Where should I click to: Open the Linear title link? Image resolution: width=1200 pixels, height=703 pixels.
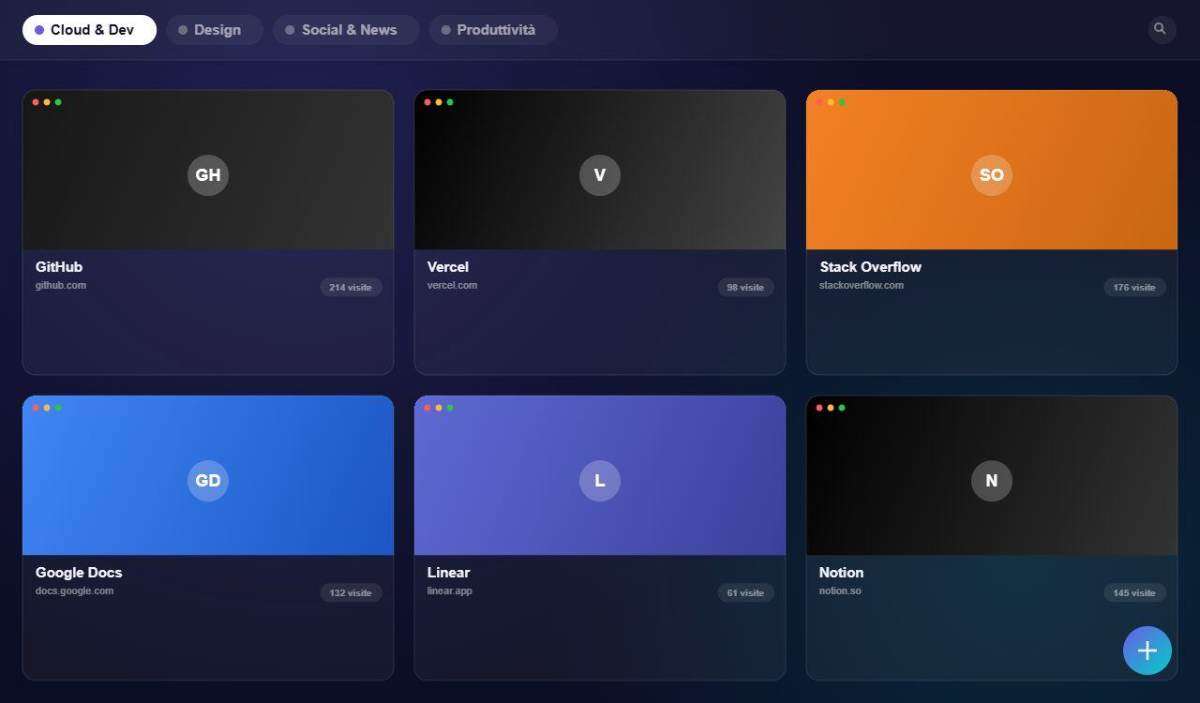coord(448,573)
